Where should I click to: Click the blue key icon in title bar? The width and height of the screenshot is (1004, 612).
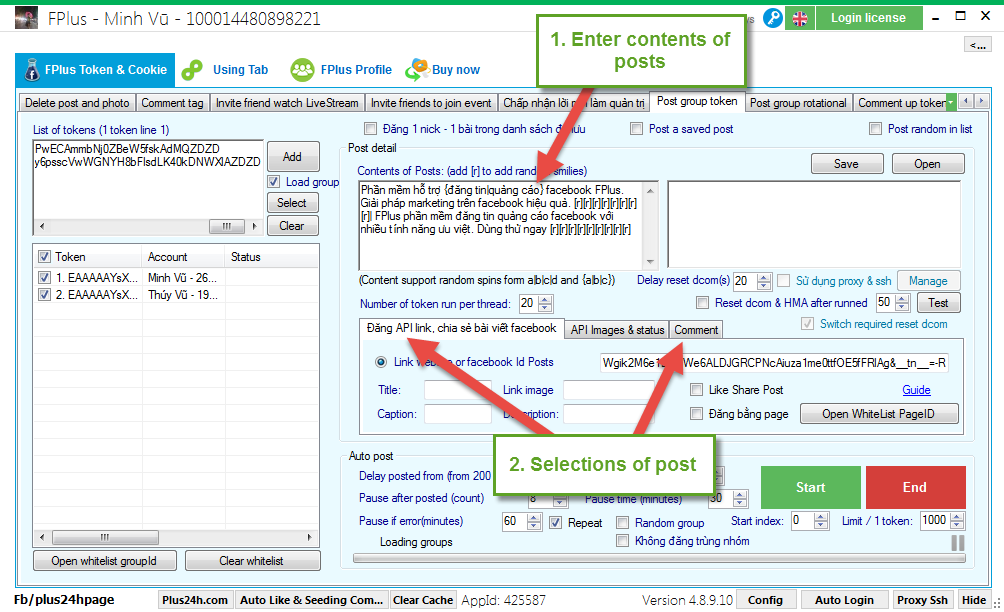point(773,18)
